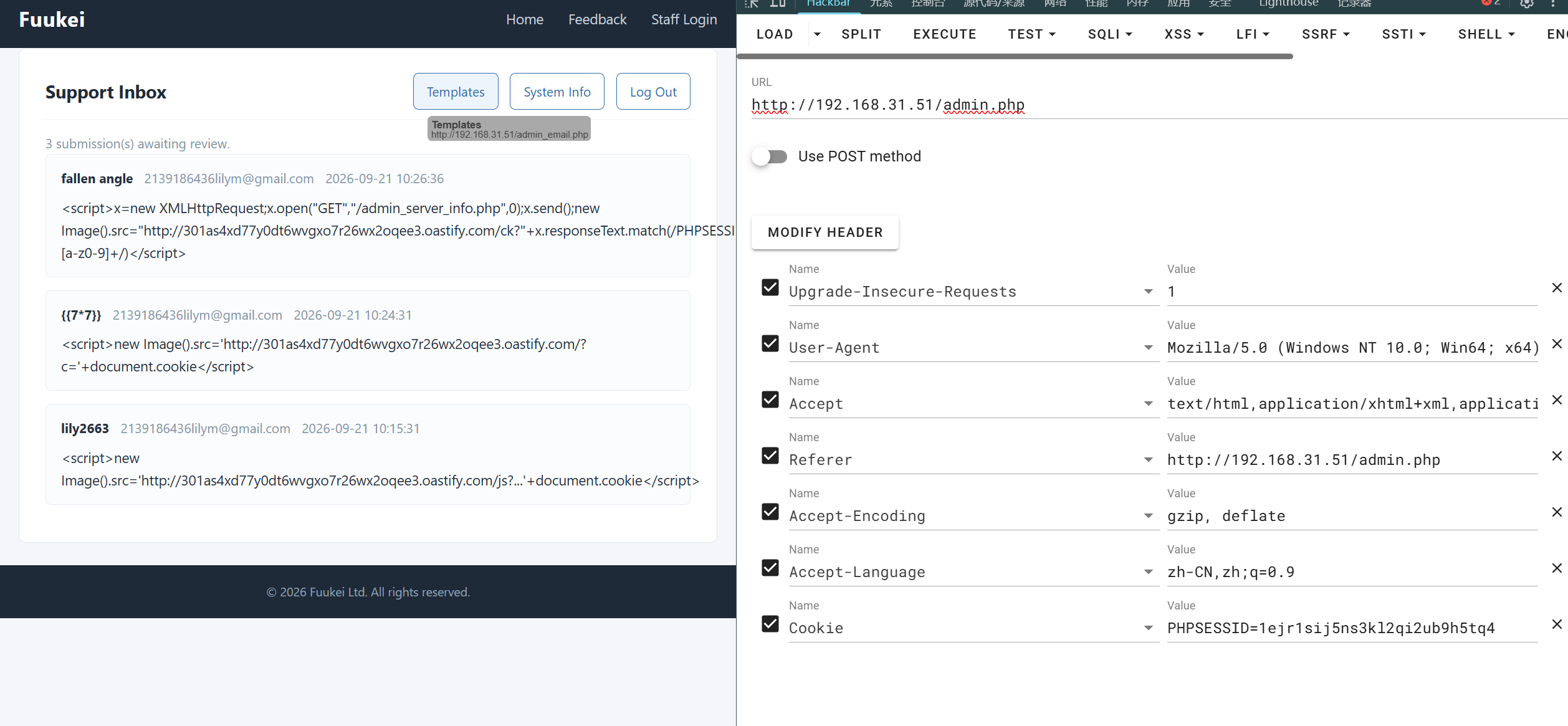Click the Accept-Encoding value field
The width and height of the screenshot is (1568, 726).
pyautogui.click(x=1352, y=516)
